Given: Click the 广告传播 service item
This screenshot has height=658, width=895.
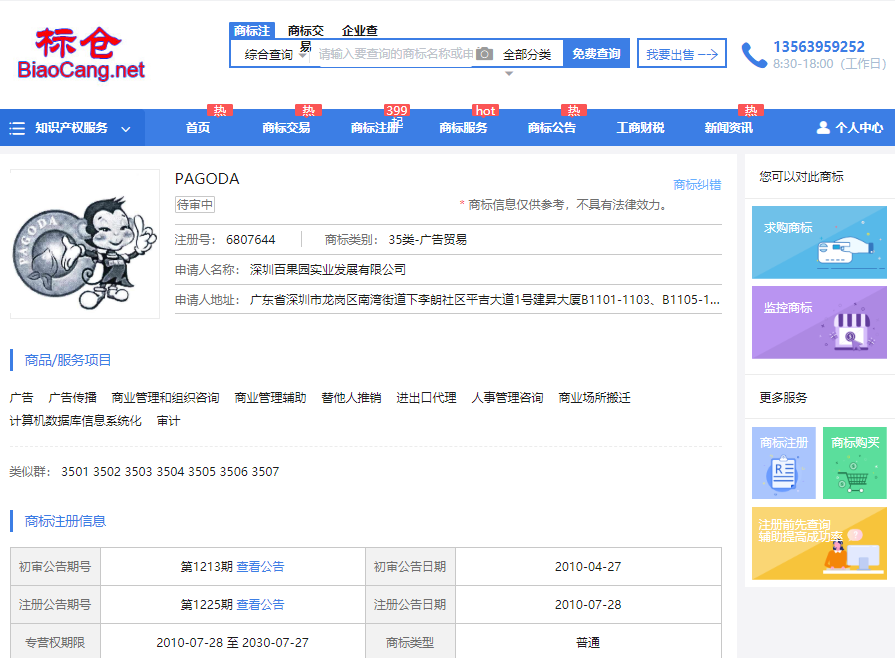Looking at the screenshot, I should pyautogui.click(x=72, y=398).
